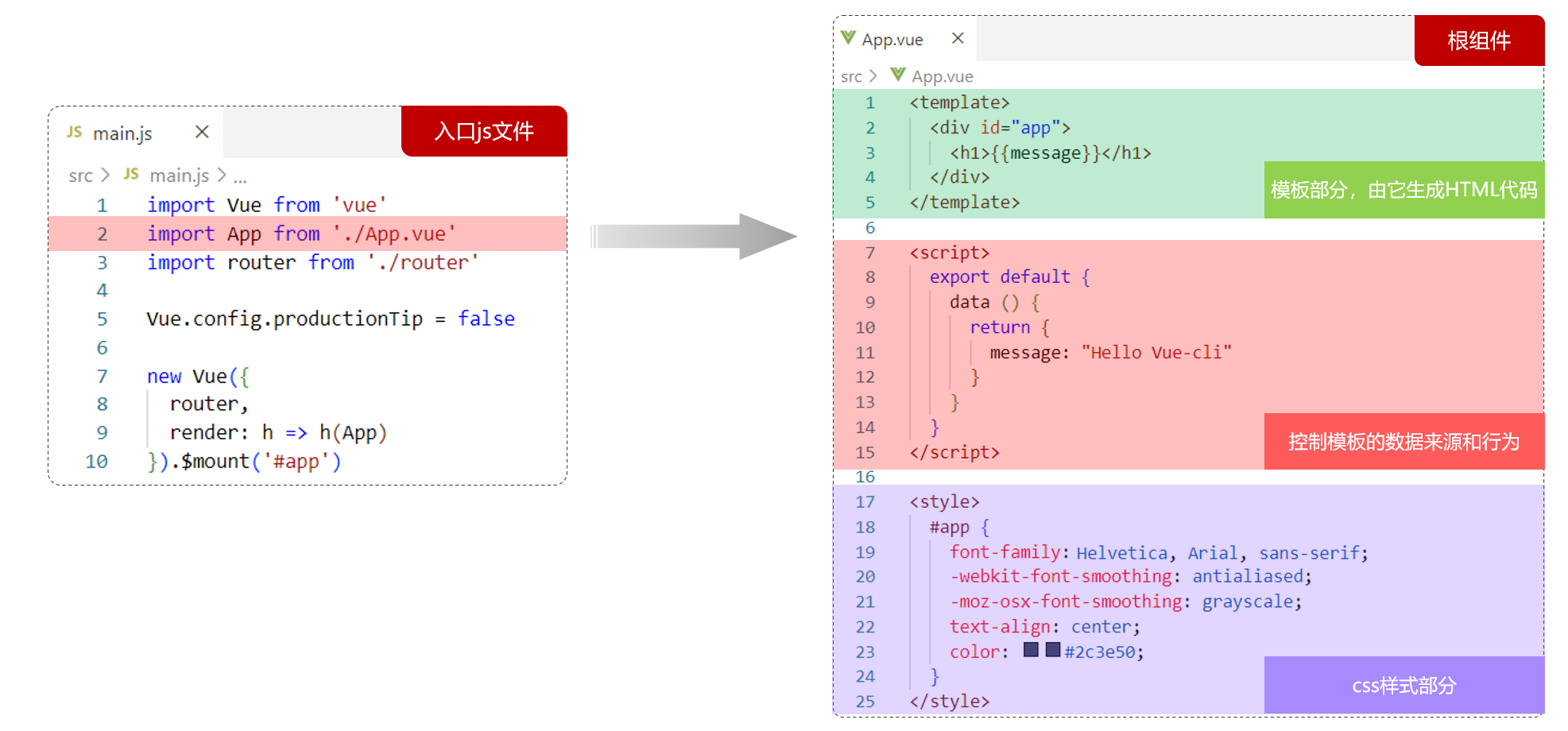This screenshot has width=1568, height=731.
Task: Click the opening <style> tag
Action: click(944, 502)
